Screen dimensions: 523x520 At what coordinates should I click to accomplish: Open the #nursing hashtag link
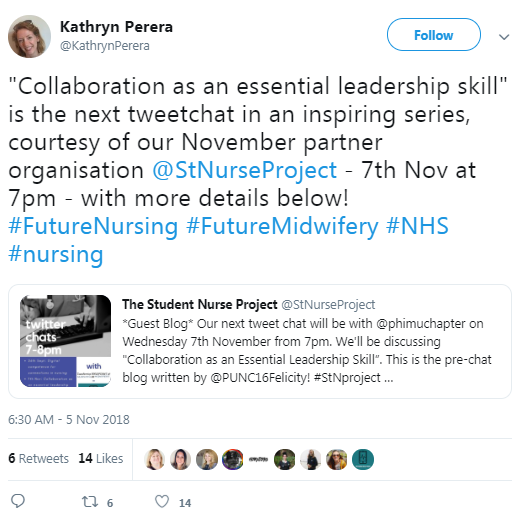click(x=56, y=254)
